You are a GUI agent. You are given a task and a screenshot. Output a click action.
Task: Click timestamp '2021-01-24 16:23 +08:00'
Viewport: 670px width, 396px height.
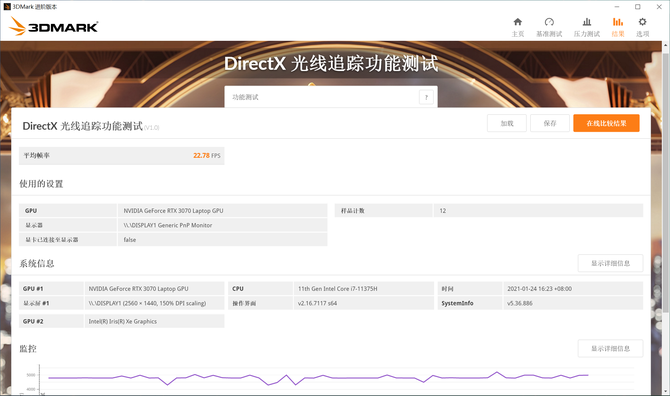pyautogui.click(x=573, y=289)
